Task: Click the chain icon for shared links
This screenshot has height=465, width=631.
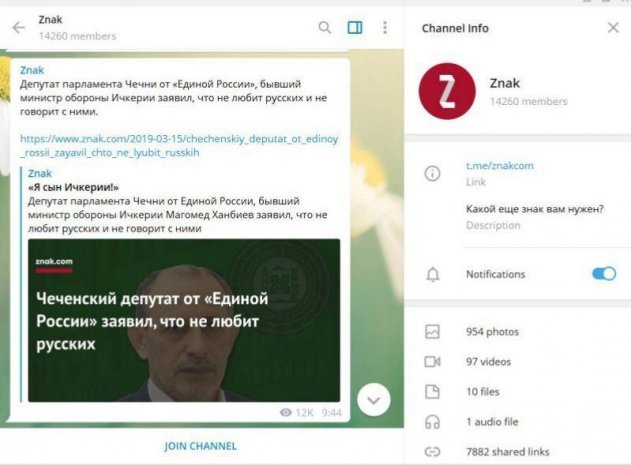Action: tap(432, 452)
